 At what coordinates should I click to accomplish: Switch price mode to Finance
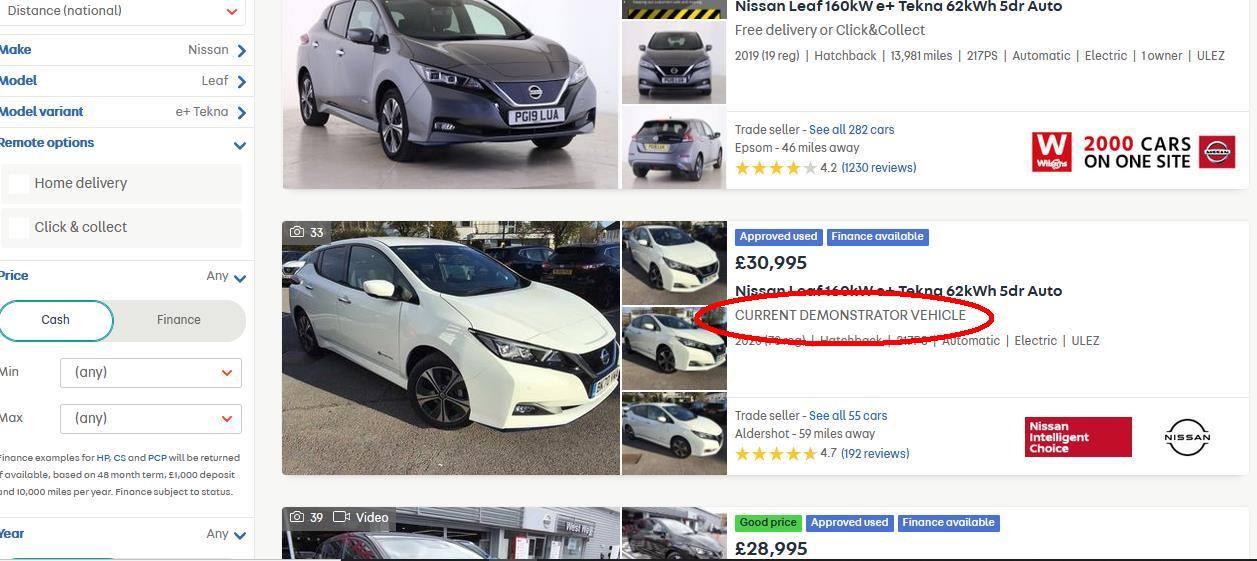tap(179, 320)
